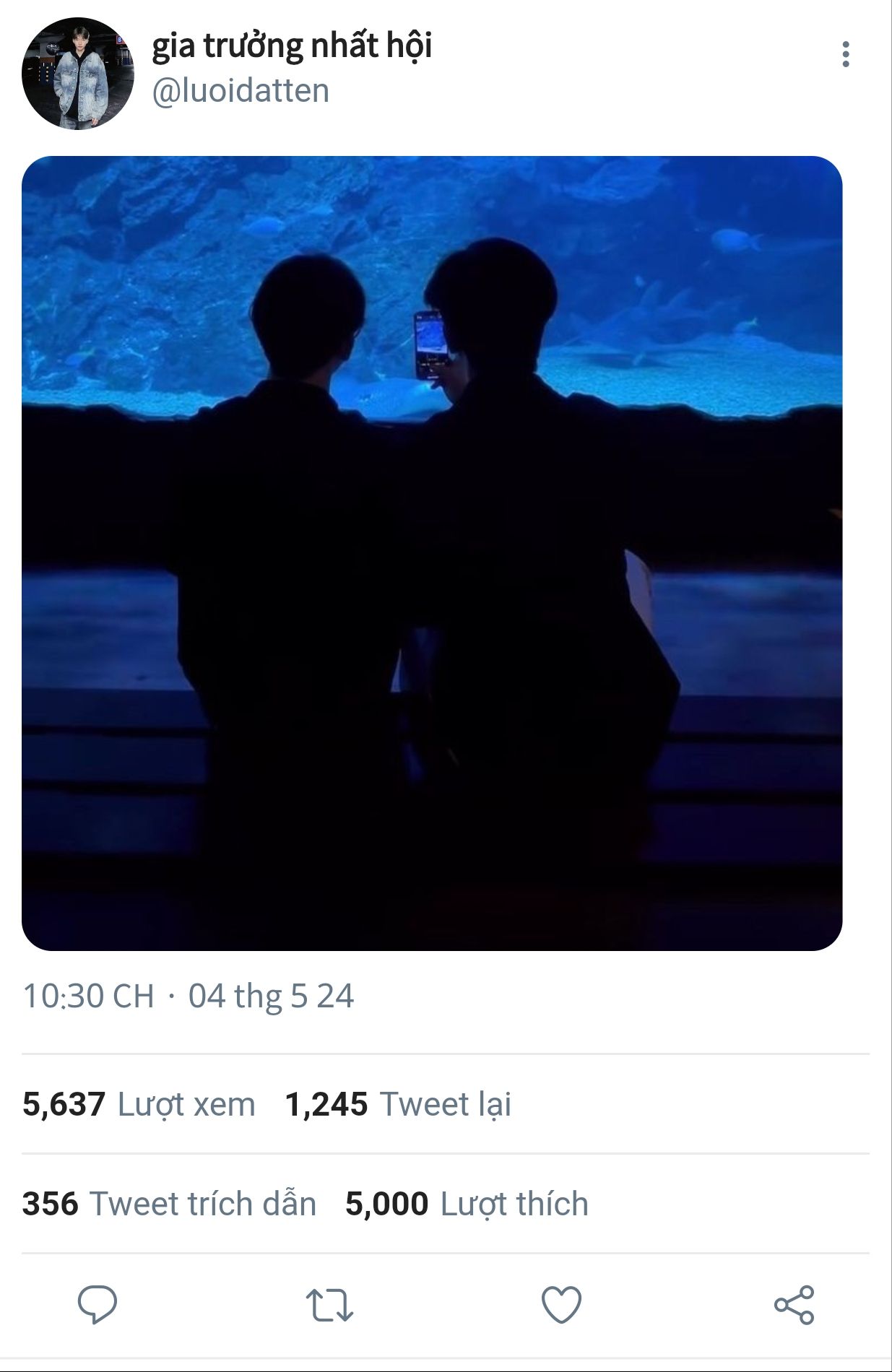This screenshot has height=1372, width=892.
Task: Click the Tweet trích dẫn label
Action: (x=203, y=1204)
